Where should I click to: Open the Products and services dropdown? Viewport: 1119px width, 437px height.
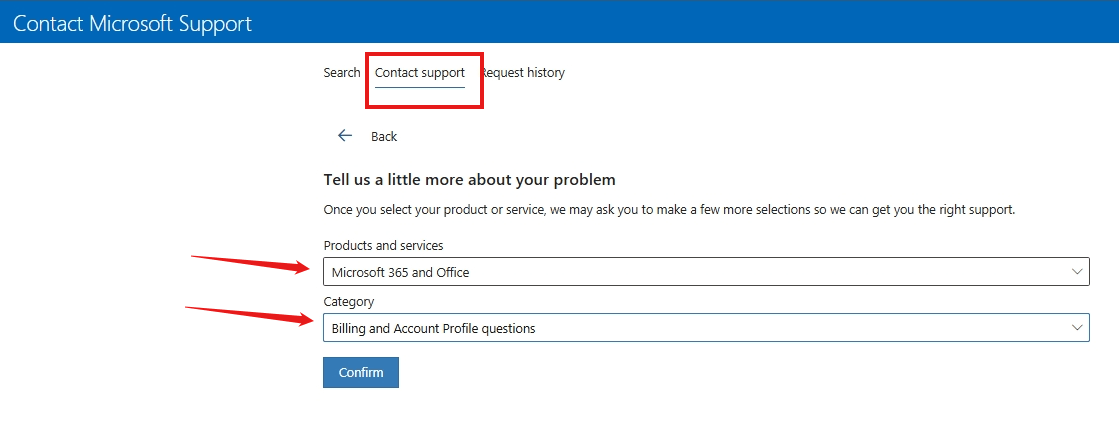pyautogui.click(x=706, y=271)
